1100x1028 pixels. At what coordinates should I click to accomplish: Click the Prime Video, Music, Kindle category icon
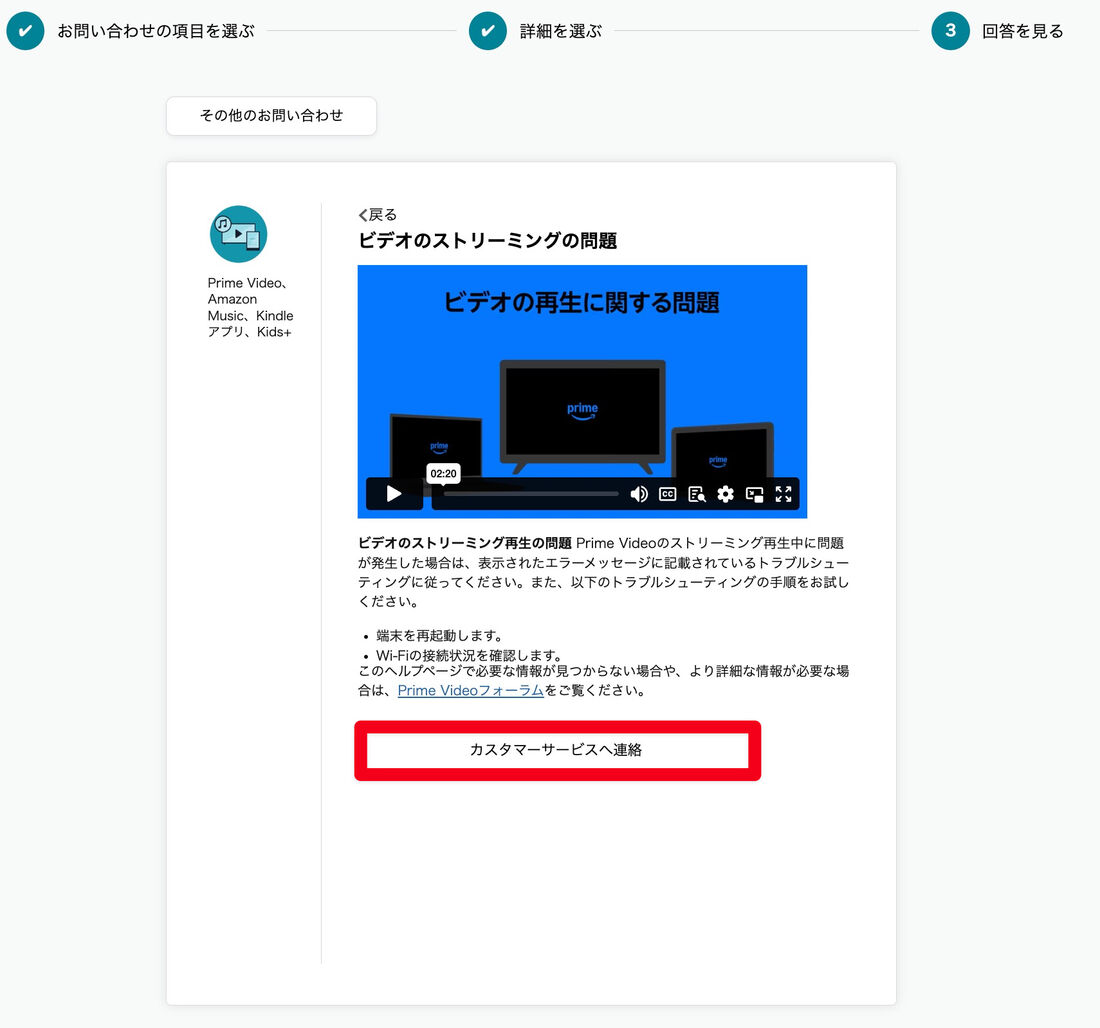tap(239, 234)
